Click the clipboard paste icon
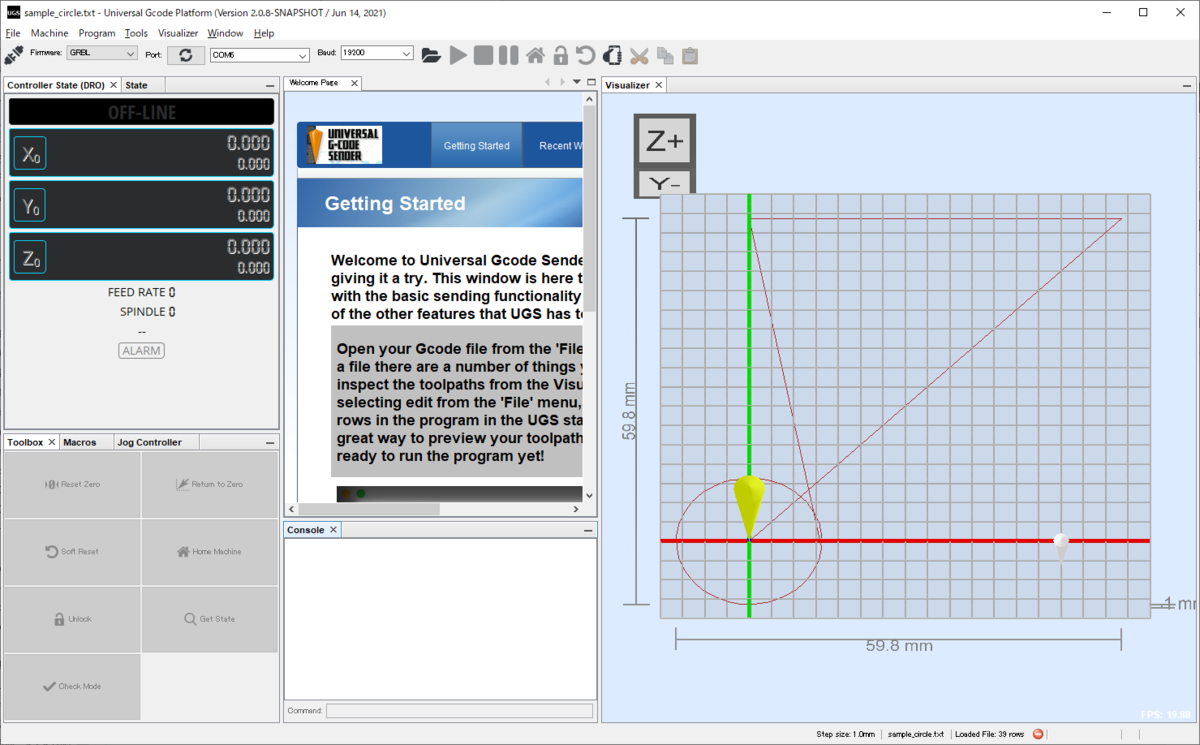This screenshot has width=1200, height=745. coord(690,55)
